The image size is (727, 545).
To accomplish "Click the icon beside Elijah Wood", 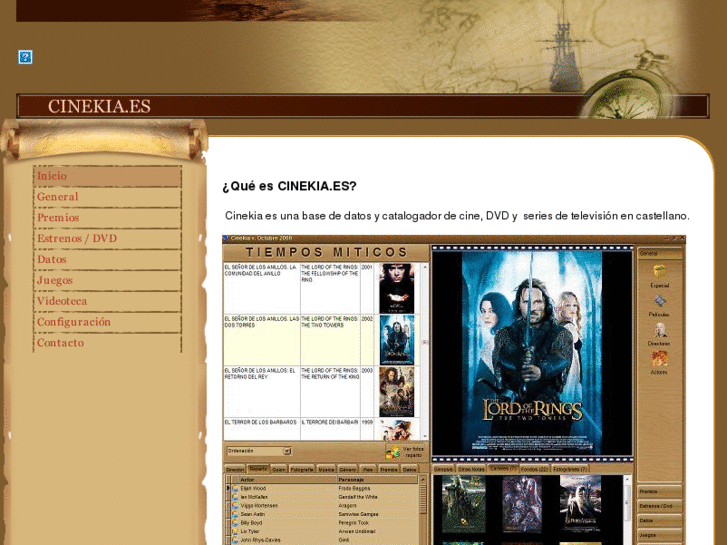I will [x=236, y=488].
